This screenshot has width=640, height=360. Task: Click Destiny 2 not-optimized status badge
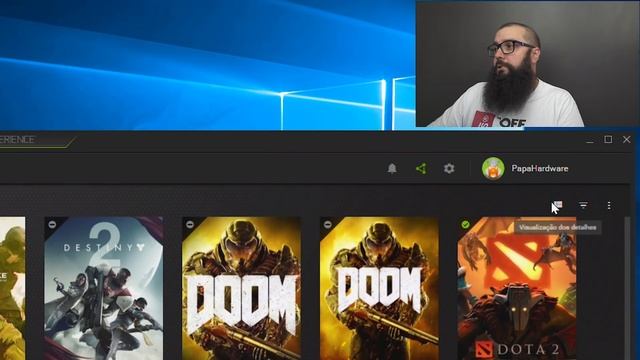52,224
